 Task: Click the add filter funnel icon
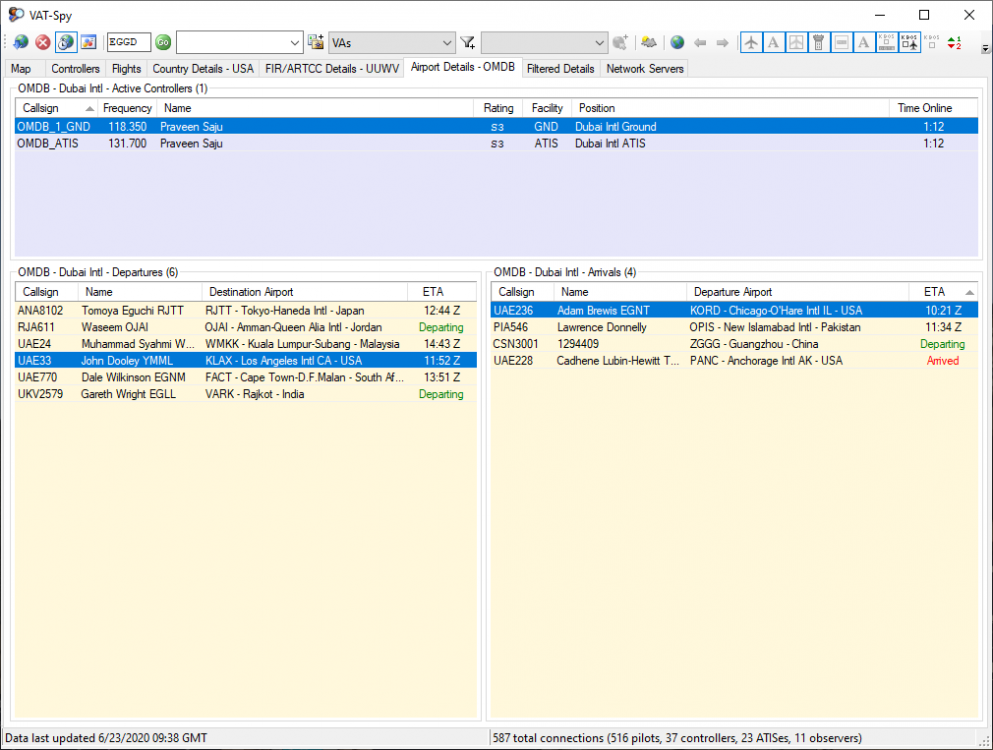pos(467,42)
